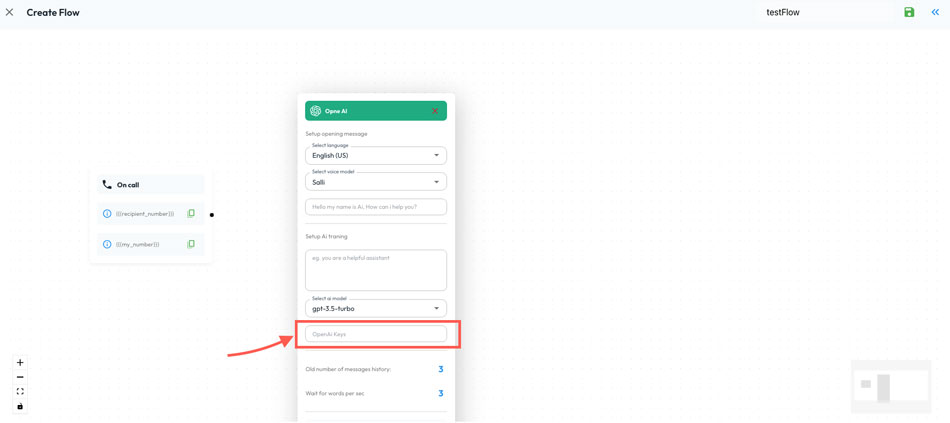Zoom out of the flow canvas

click(x=20, y=377)
